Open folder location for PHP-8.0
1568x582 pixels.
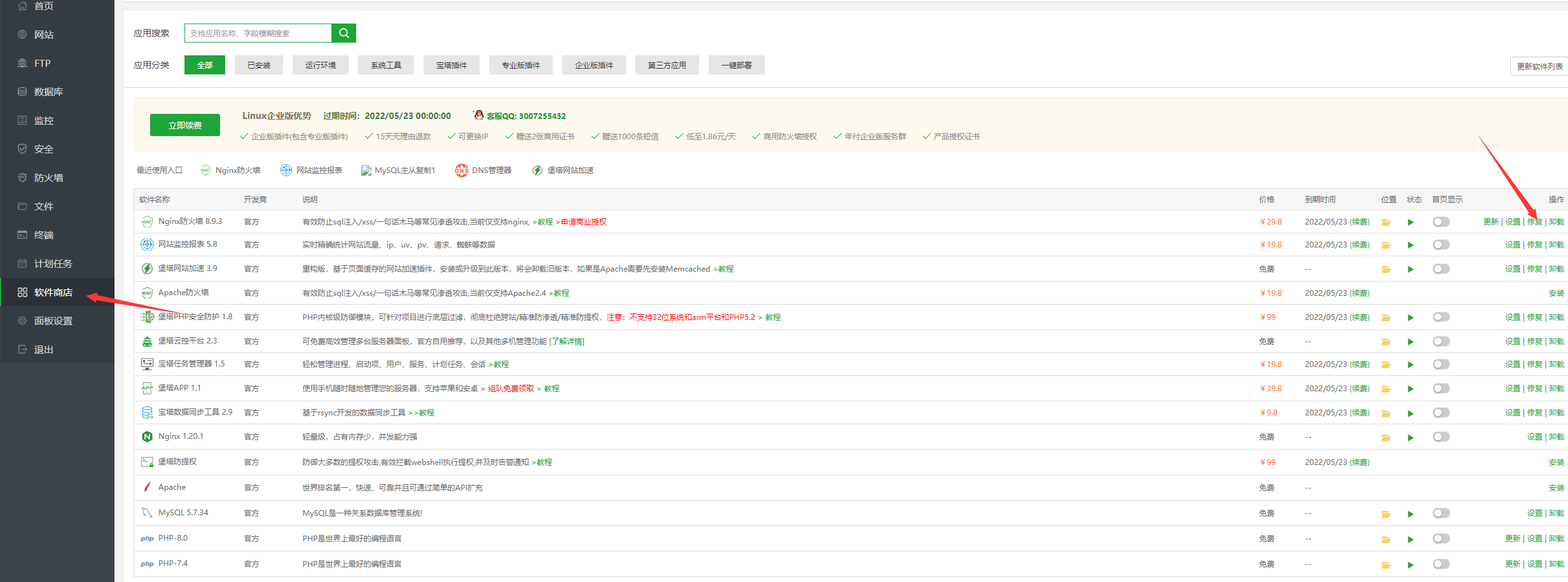pyautogui.click(x=1385, y=539)
